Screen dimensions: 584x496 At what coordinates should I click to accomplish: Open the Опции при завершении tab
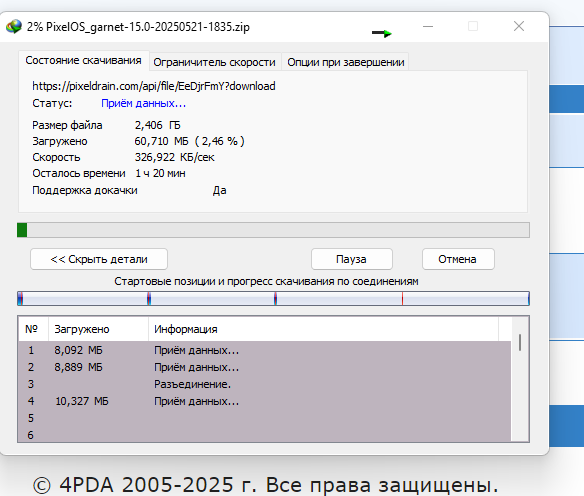pos(346,62)
